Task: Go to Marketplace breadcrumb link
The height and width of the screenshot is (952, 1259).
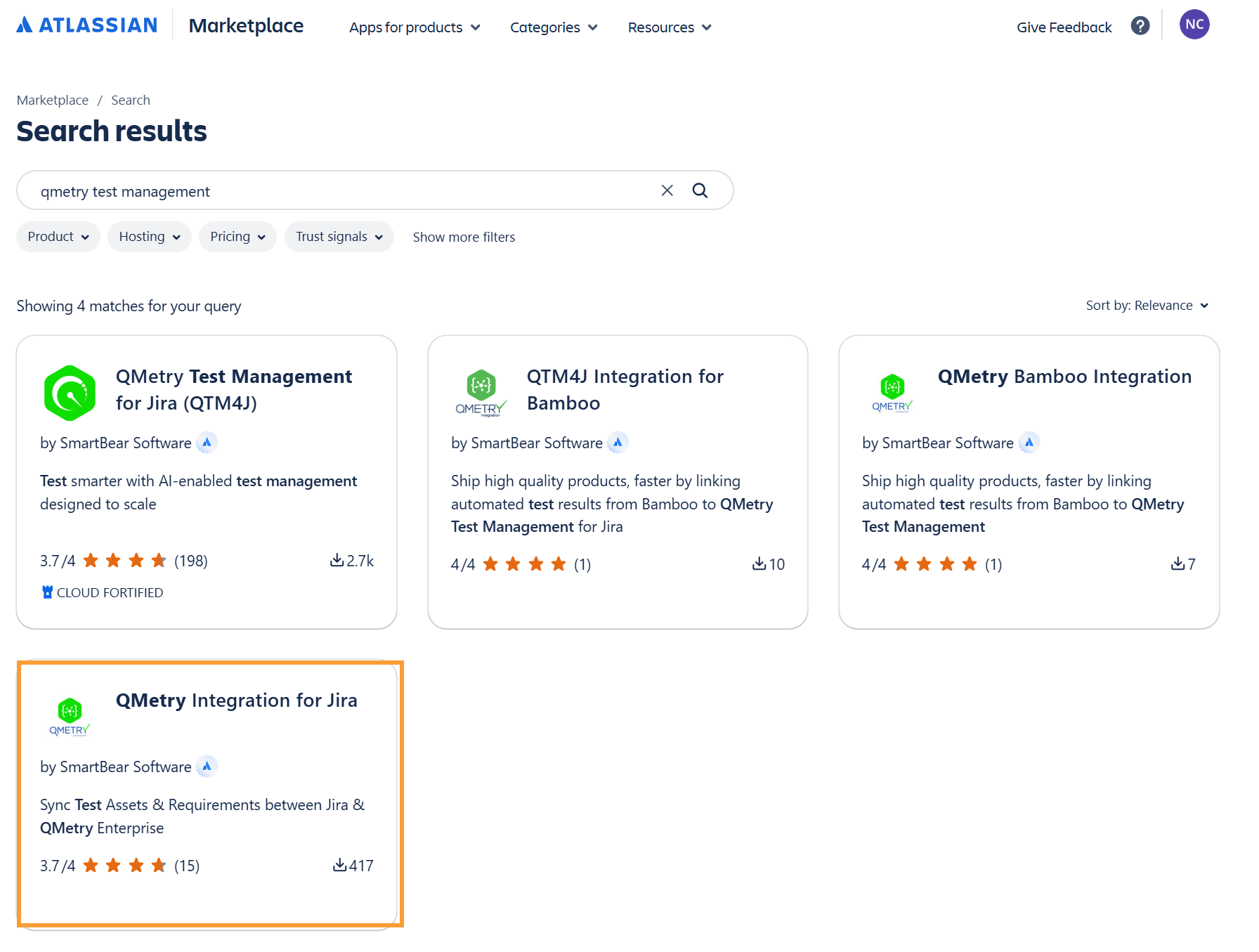Action: tap(53, 100)
